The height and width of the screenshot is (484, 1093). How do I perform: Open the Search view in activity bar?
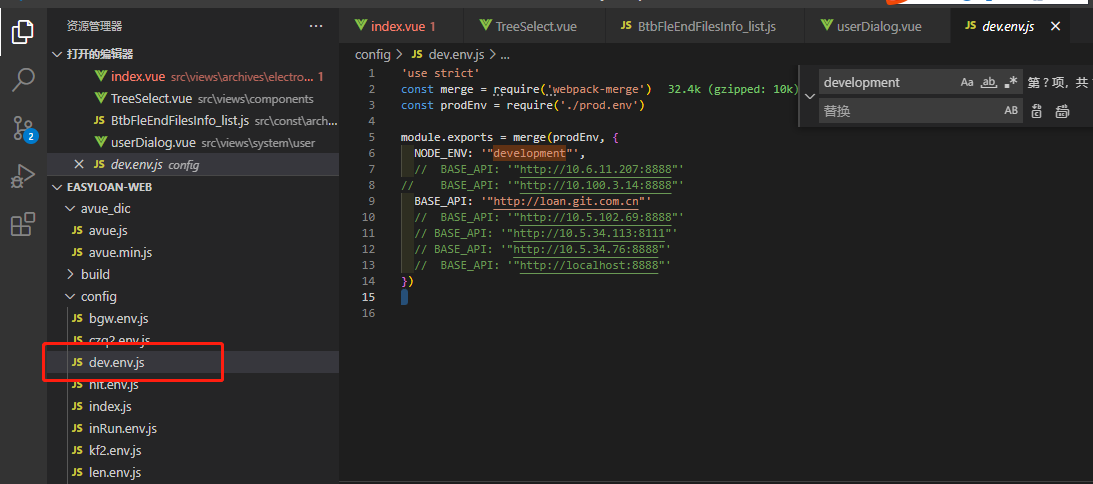[x=22, y=80]
